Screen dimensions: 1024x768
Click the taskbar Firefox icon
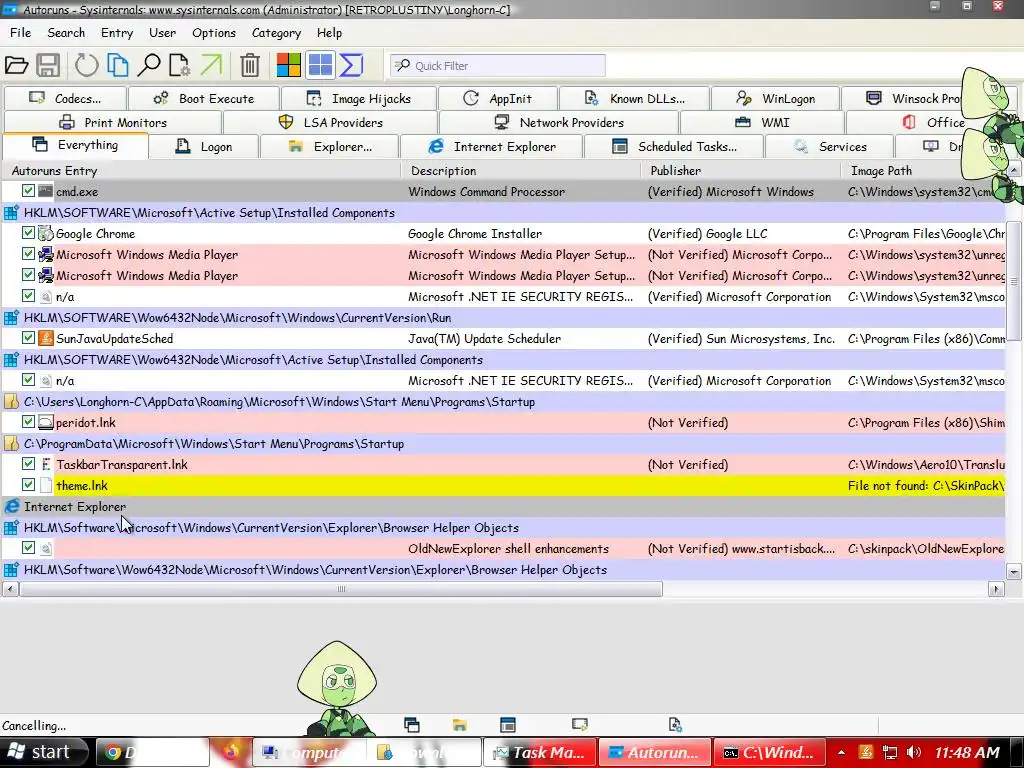(230, 752)
